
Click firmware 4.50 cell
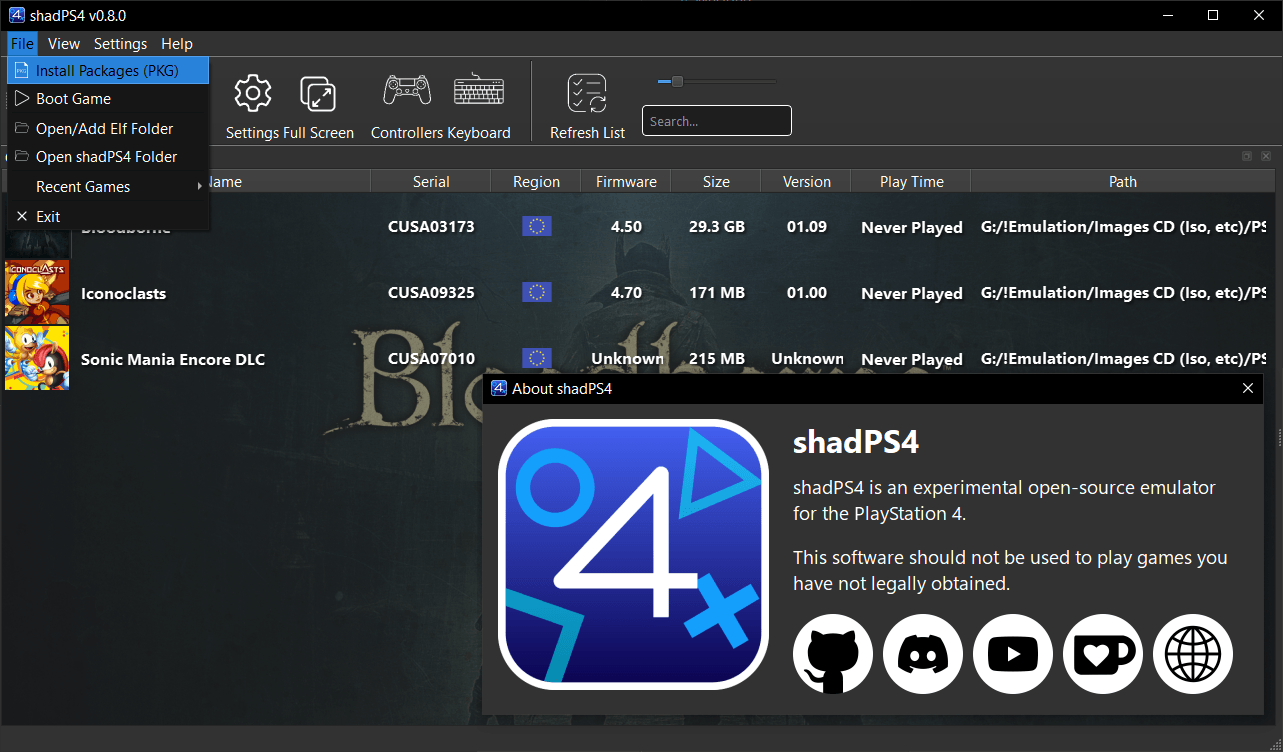pyautogui.click(x=626, y=226)
